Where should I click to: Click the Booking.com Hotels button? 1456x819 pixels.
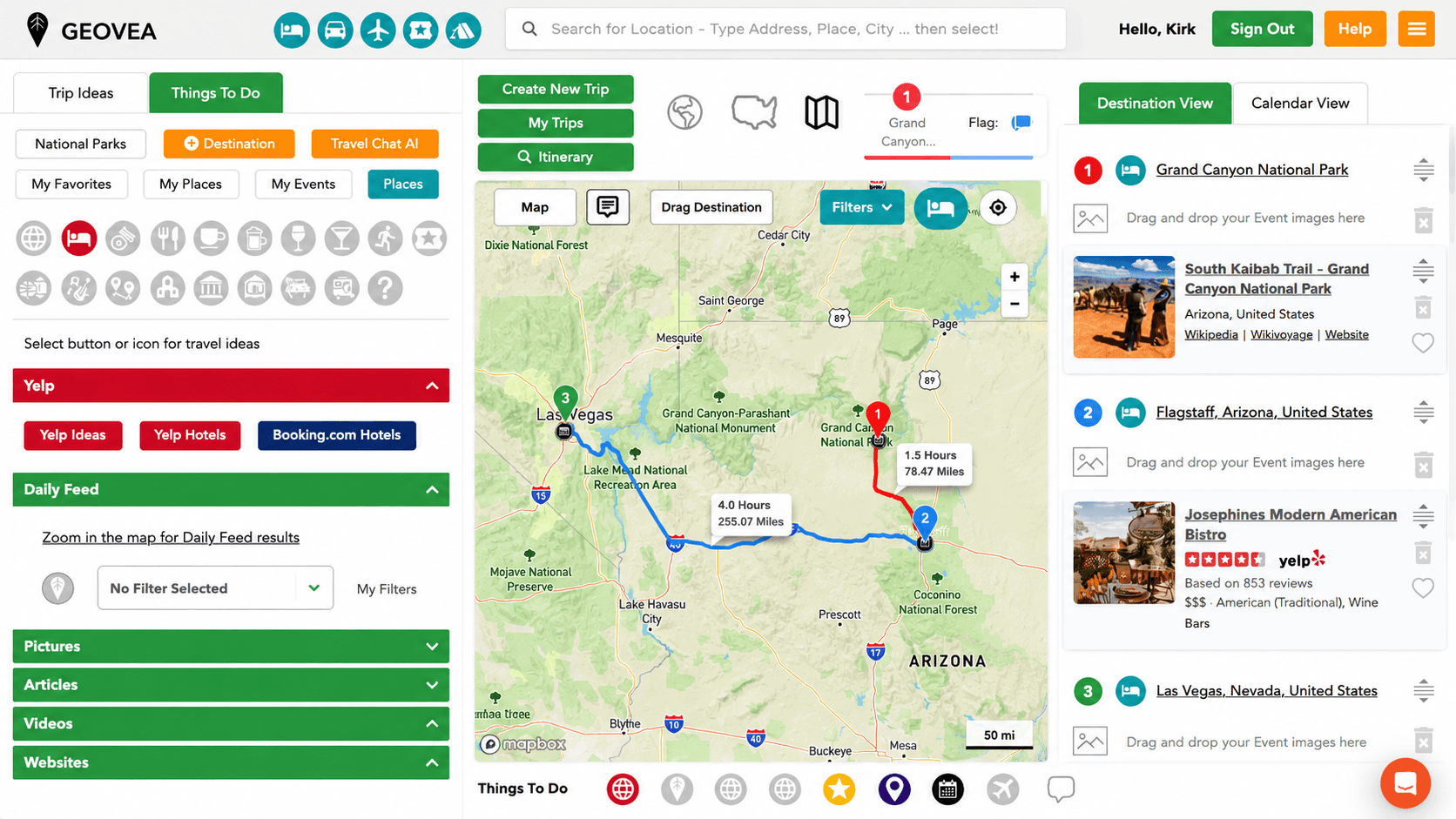click(337, 435)
